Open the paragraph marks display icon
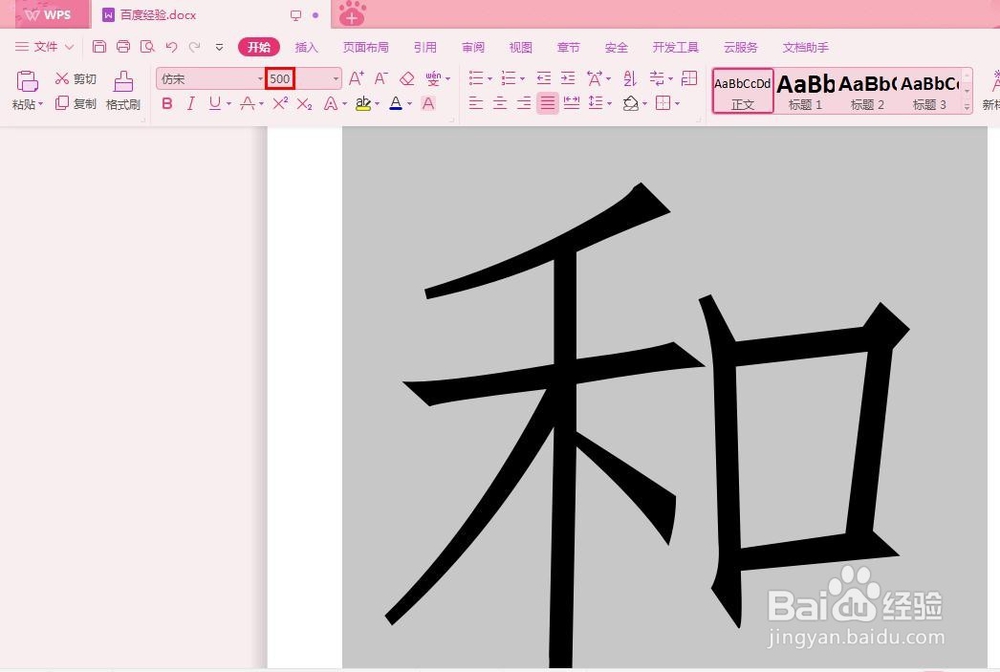 click(x=657, y=78)
